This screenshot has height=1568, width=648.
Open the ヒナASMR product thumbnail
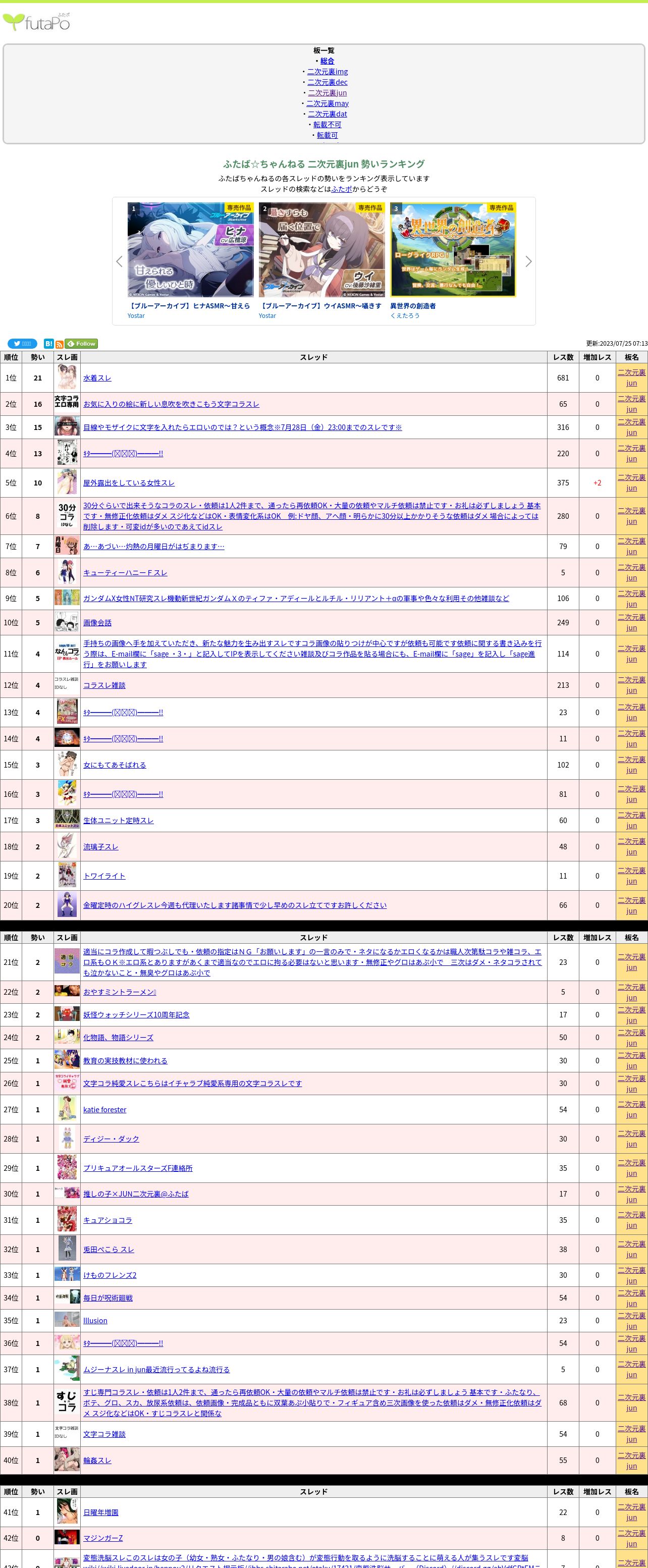click(190, 250)
